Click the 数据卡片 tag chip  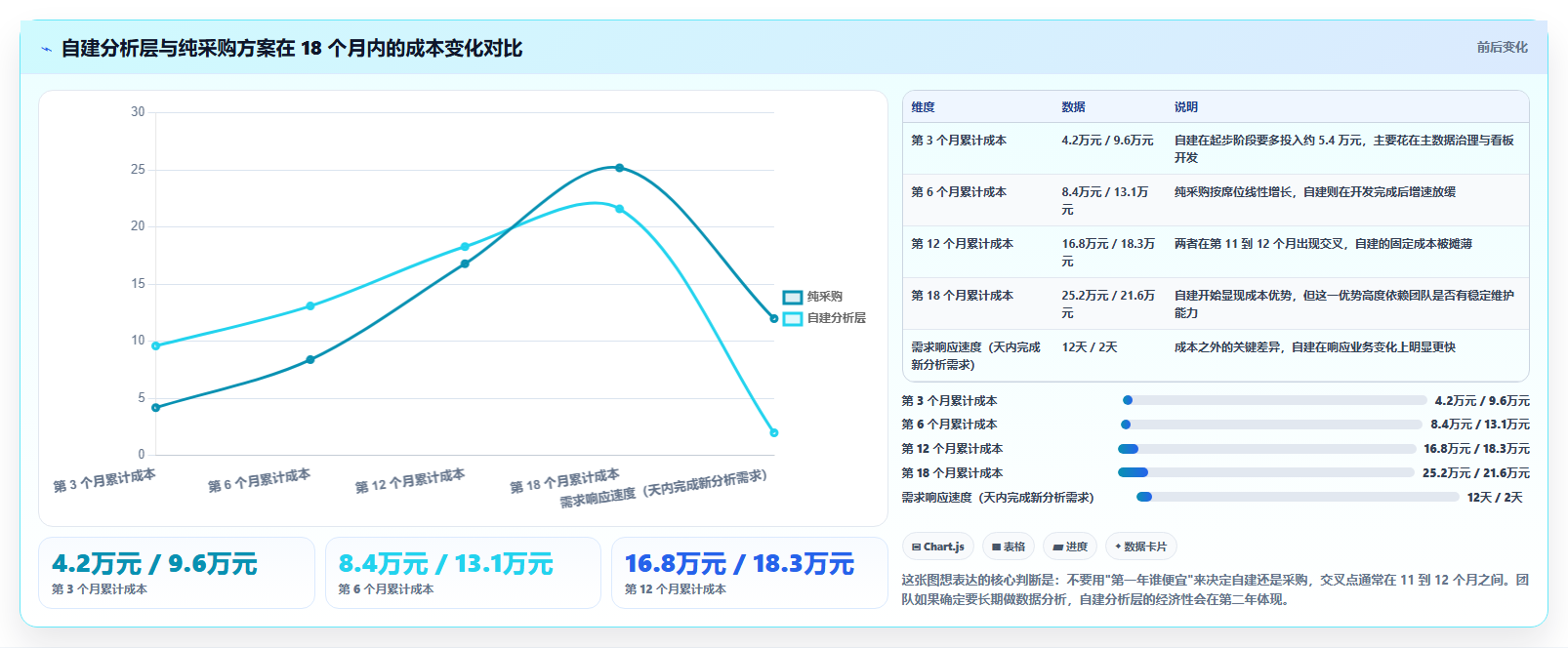1140,547
